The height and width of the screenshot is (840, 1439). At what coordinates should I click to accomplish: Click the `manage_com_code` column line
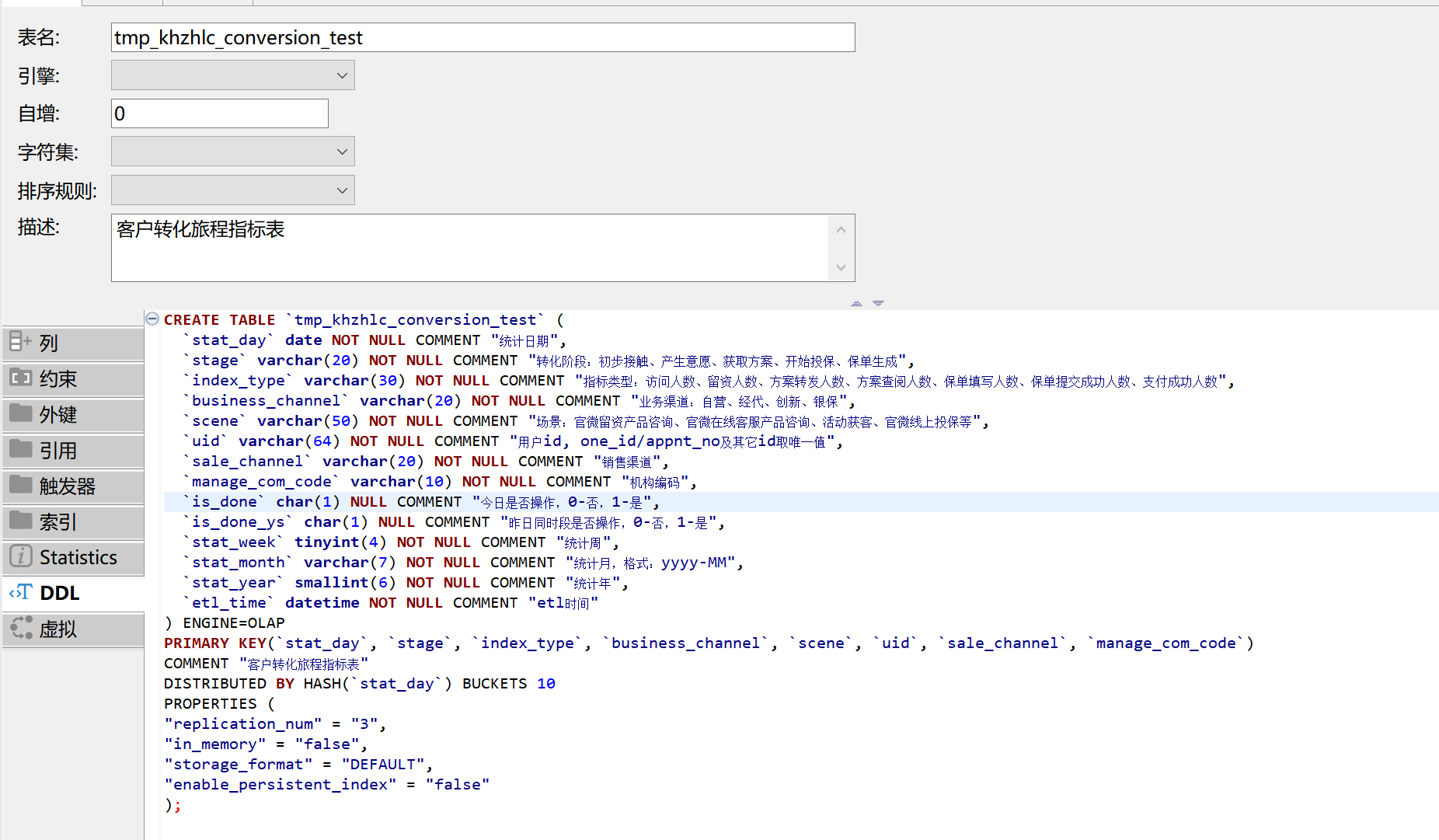pyautogui.click(x=440, y=482)
